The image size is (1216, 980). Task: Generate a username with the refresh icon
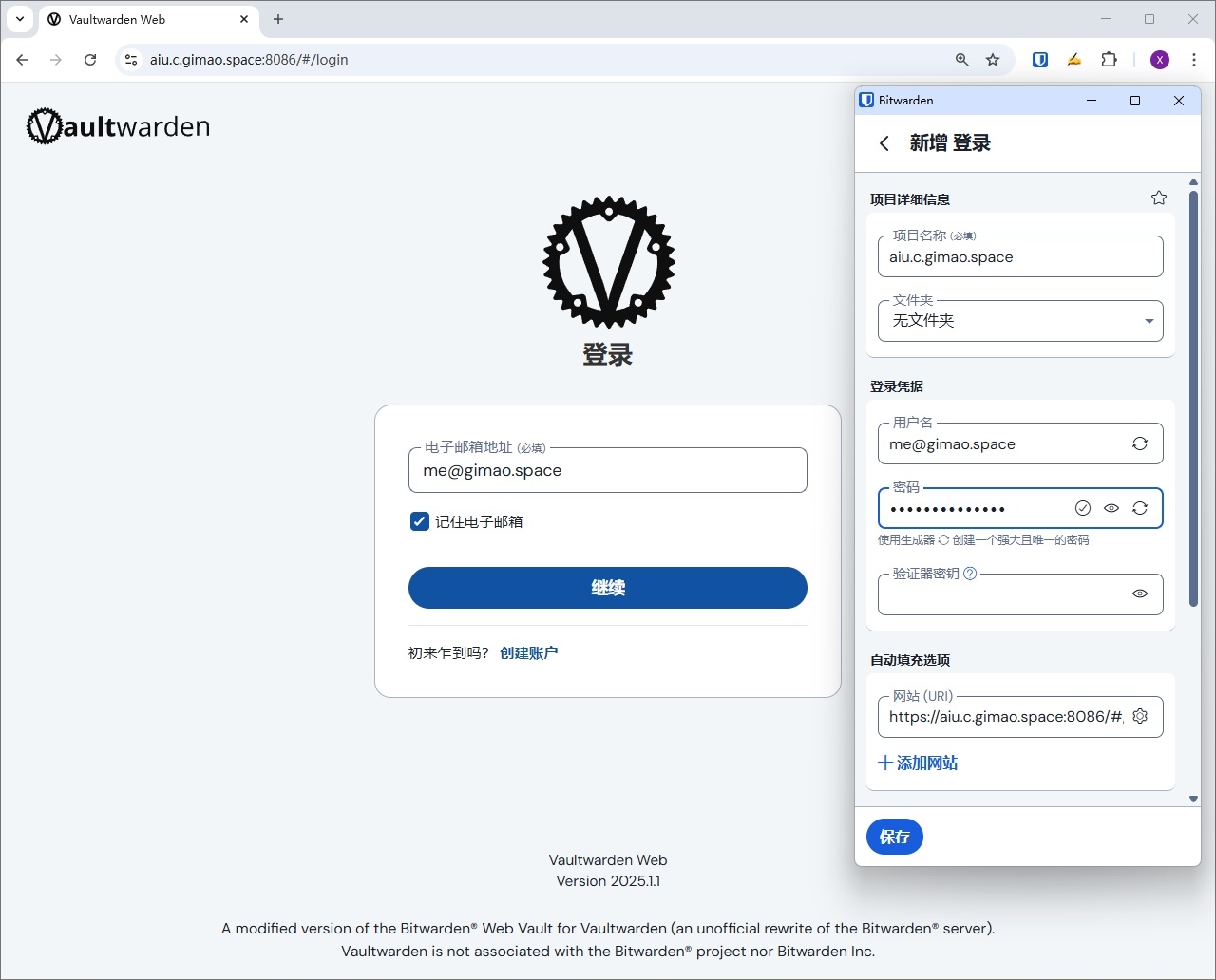tap(1140, 443)
